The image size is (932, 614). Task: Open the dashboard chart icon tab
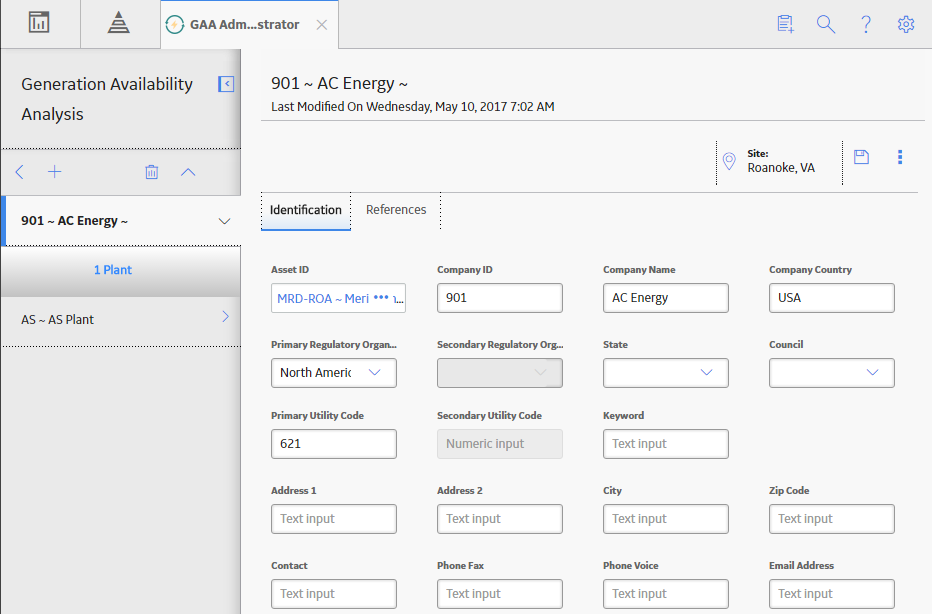[x=39, y=23]
